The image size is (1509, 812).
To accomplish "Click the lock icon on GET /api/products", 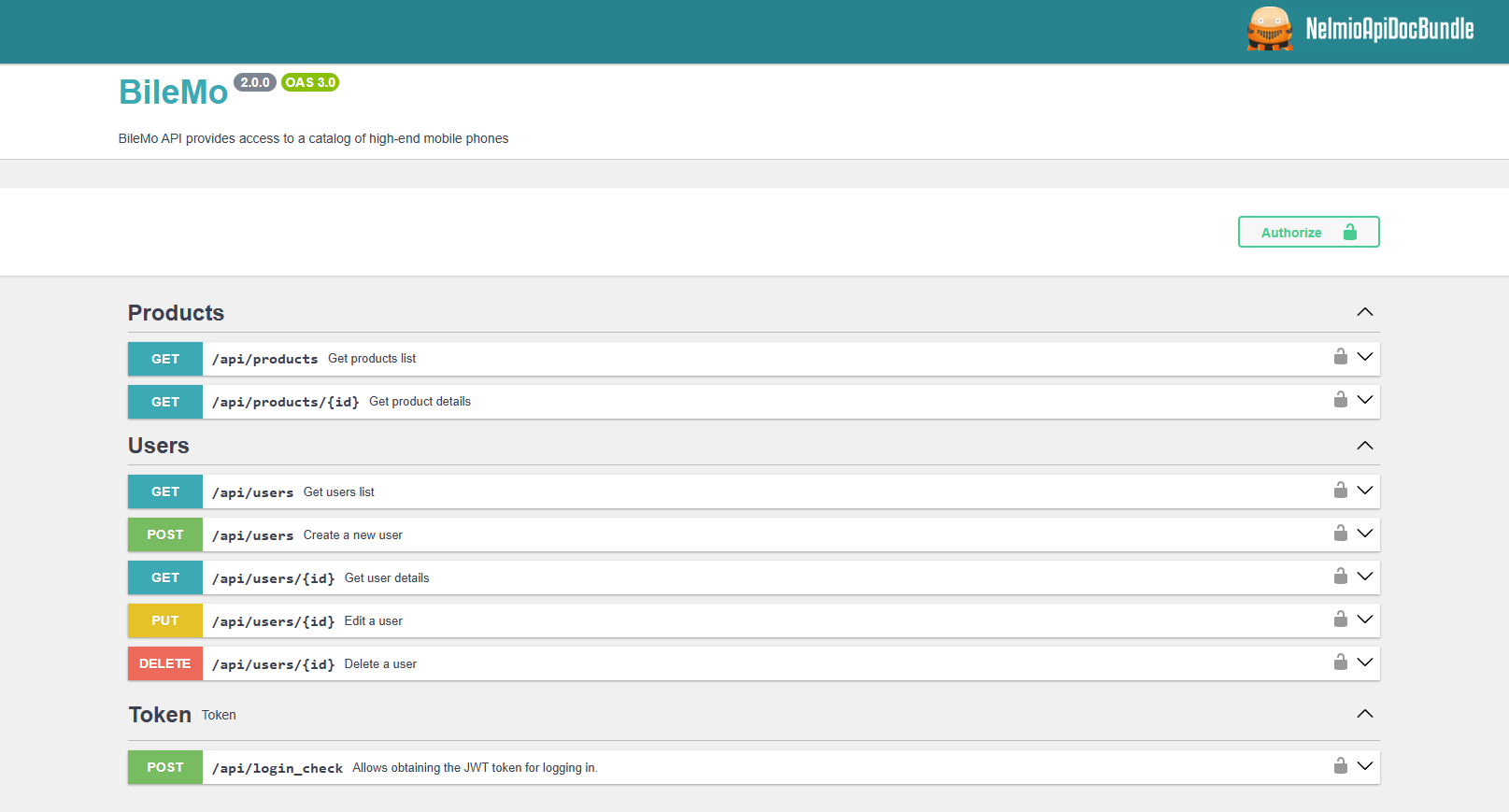I will (x=1340, y=357).
